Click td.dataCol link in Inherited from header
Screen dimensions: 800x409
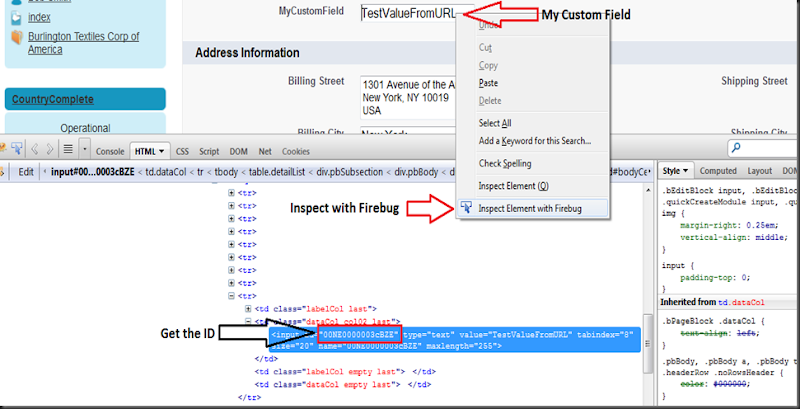[741, 302]
